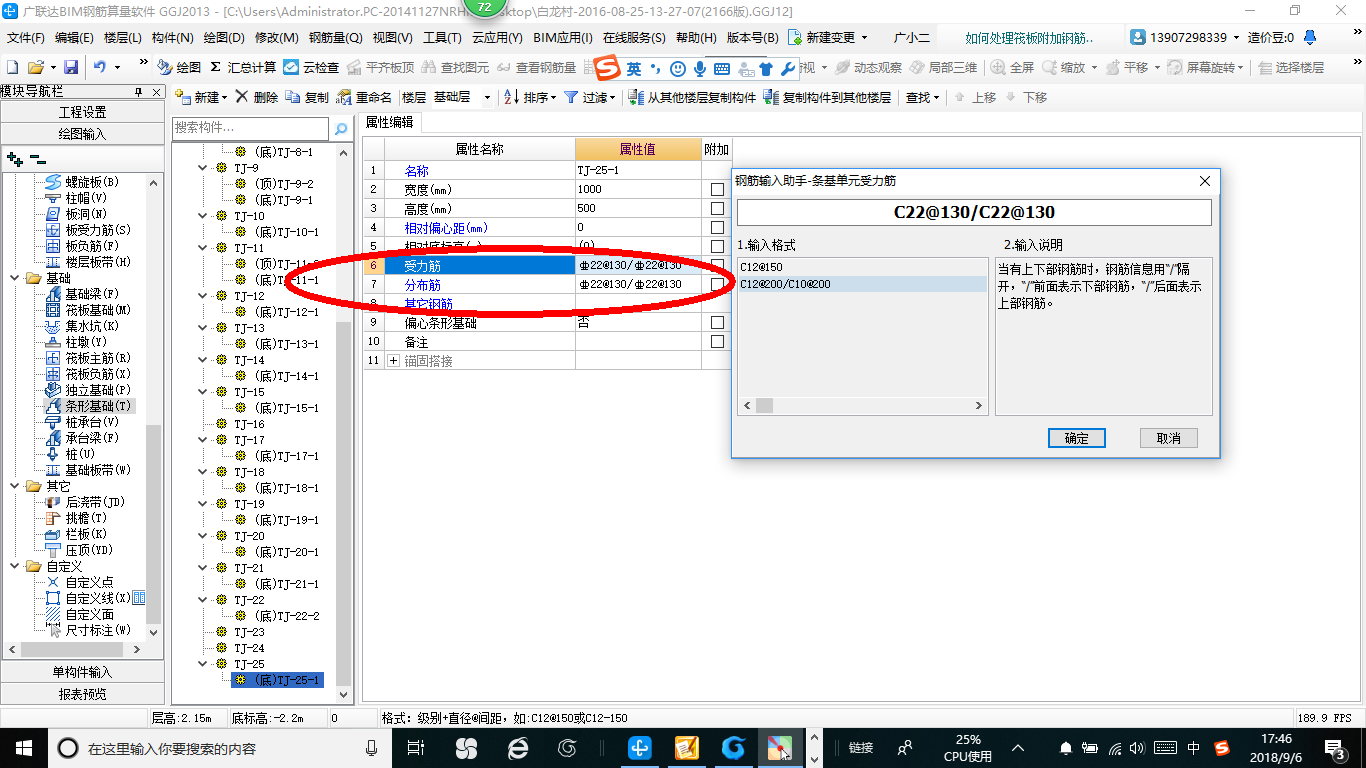The height and width of the screenshot is (768, 1366).
Task: Click 如何处理筏板附加钢筋 help link
Action: coord(1029,38)
